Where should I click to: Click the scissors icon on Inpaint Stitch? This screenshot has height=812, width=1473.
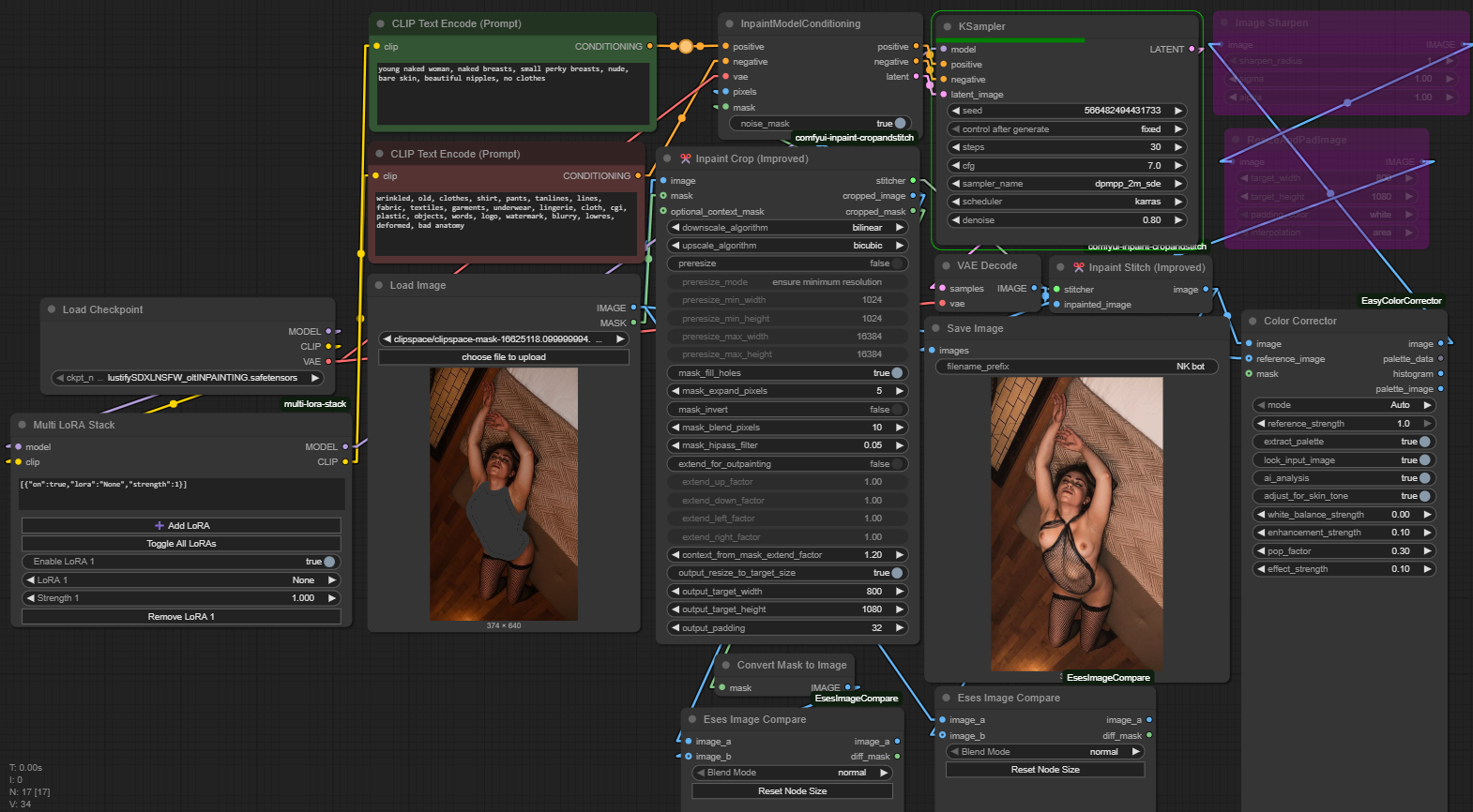tap(1079, 267)
